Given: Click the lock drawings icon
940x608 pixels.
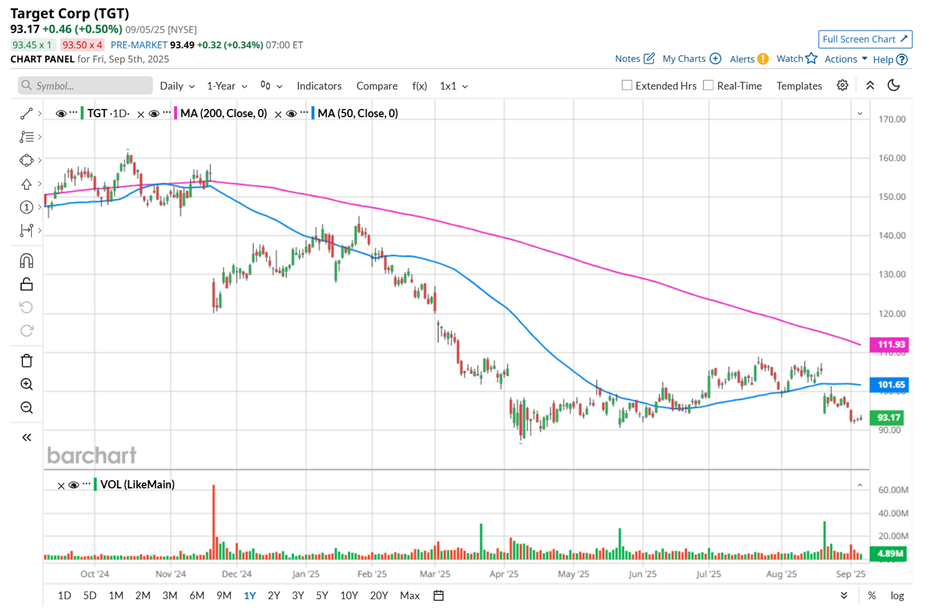Looking at the screenshot, I should [x=26, y=284].
